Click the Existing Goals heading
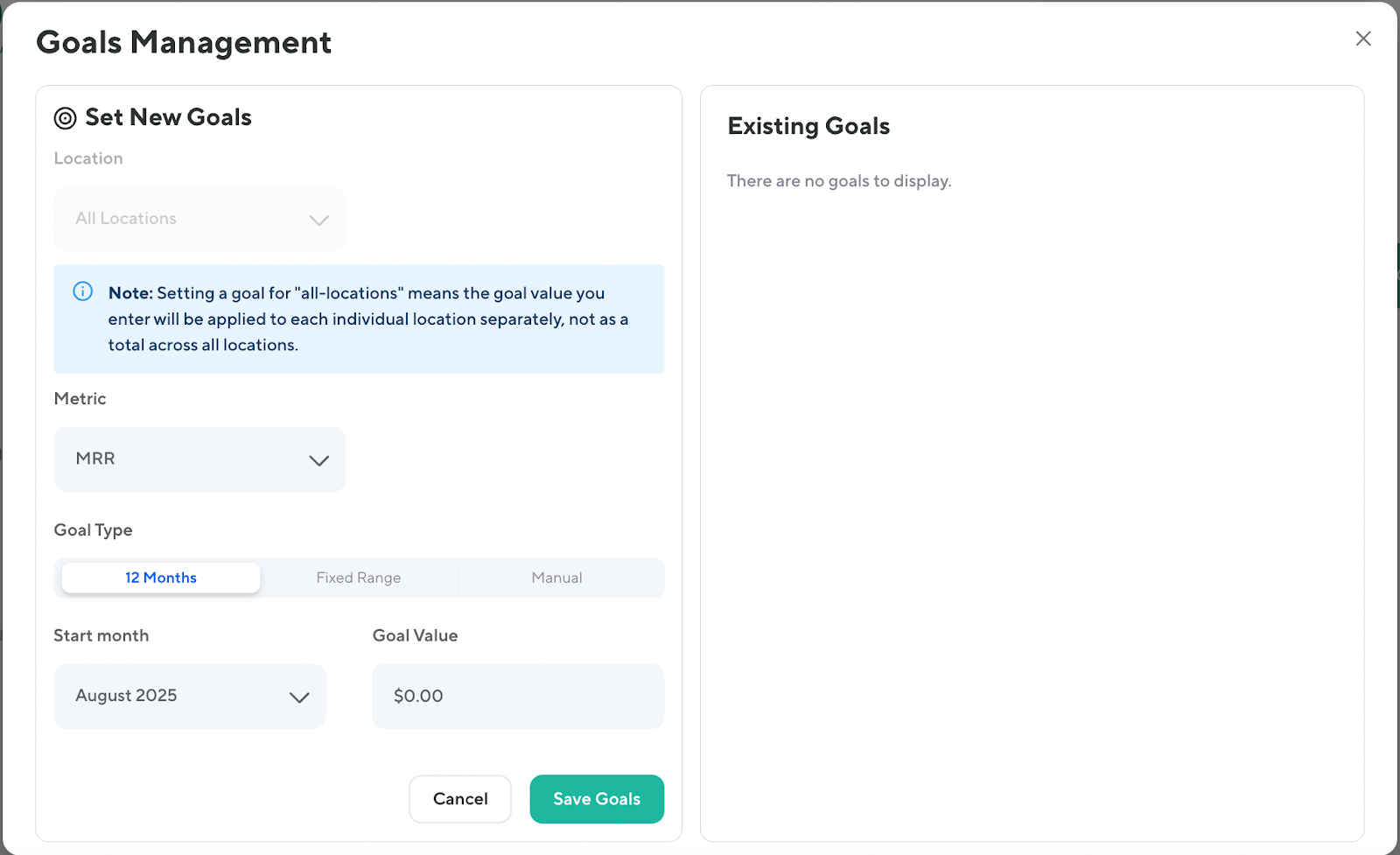The width and height of the screenshot is (1400, 855). 808,126
